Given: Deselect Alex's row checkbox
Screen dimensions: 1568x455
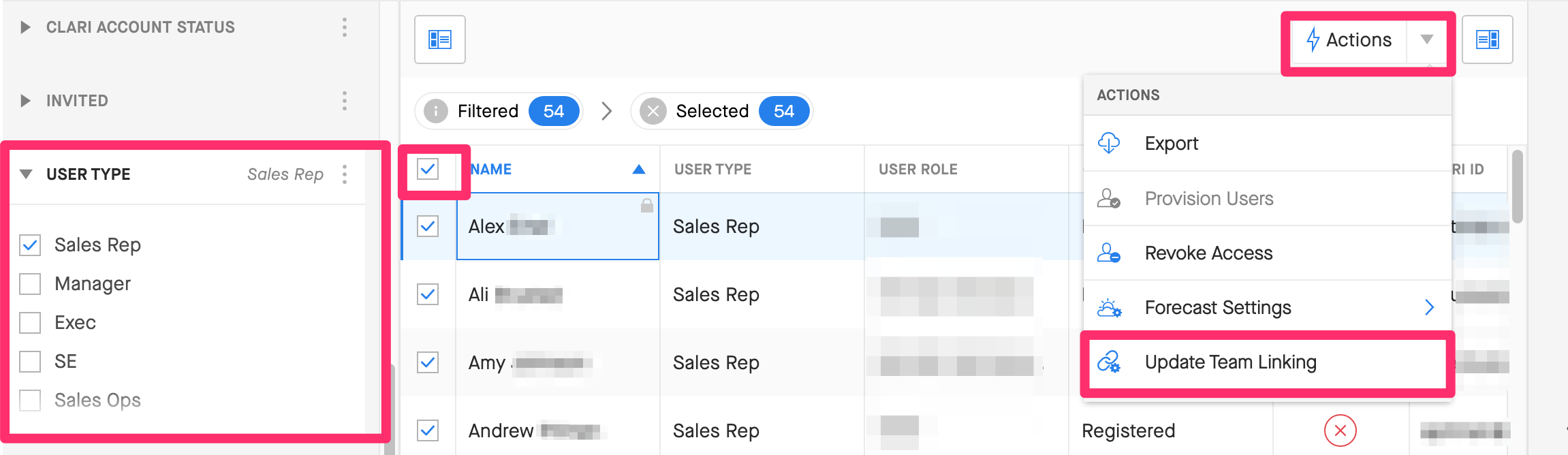Looking at the screenshot, I should click(428, 226).
